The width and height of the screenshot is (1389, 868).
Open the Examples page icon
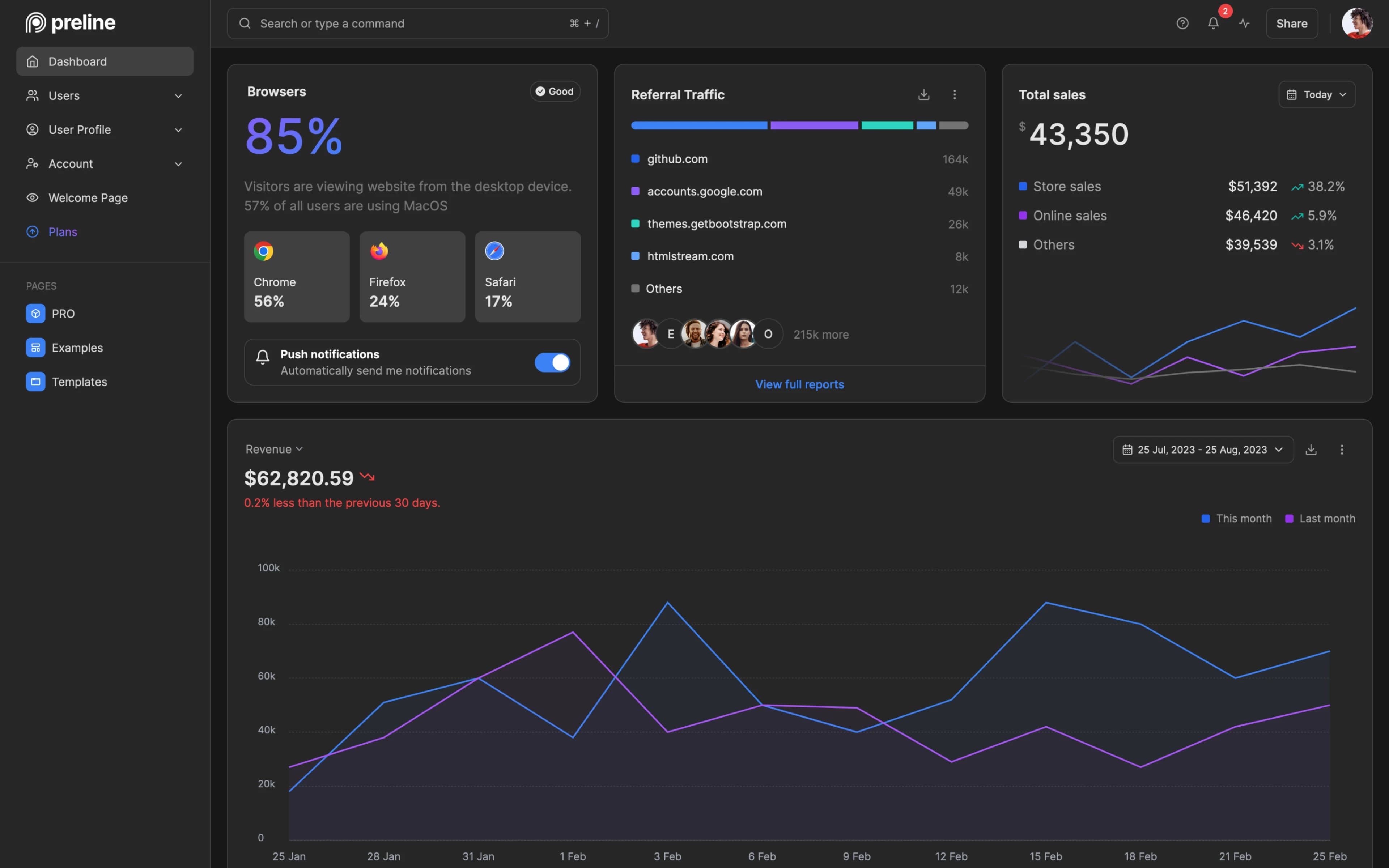pos(35,347)
